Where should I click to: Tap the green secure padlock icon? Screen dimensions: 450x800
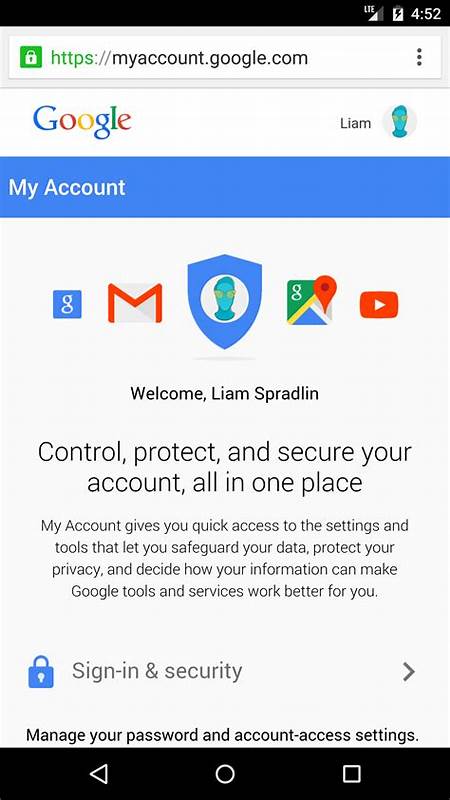coord(31,57)
